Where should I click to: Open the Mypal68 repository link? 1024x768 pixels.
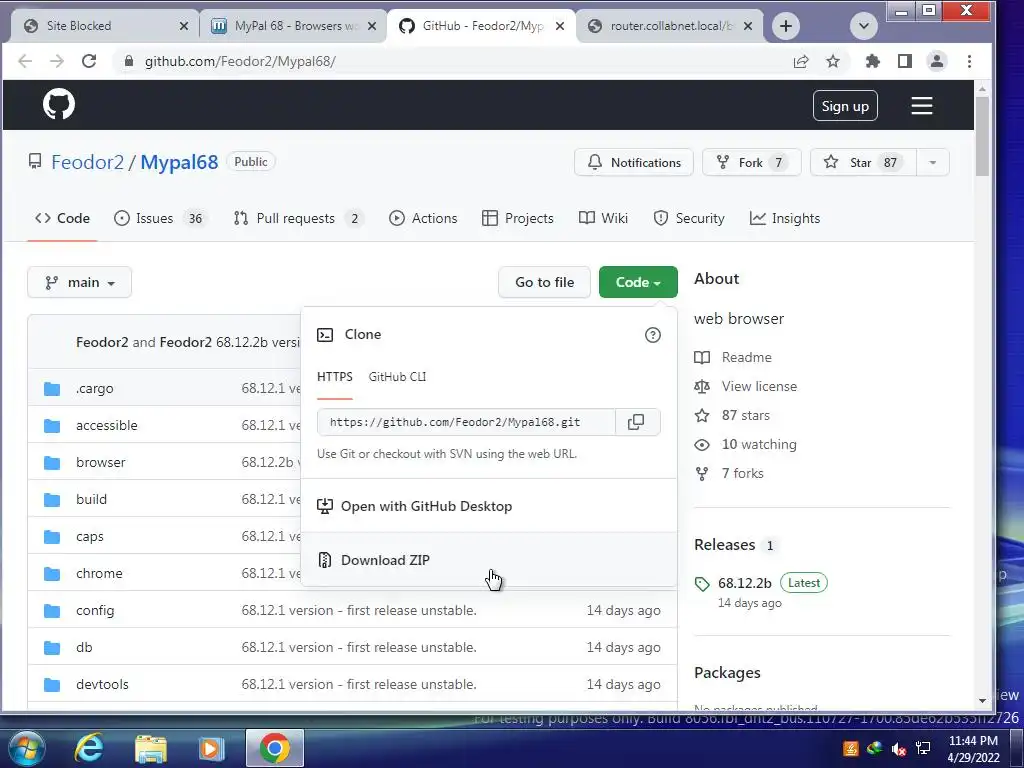(x=179, y=162)
